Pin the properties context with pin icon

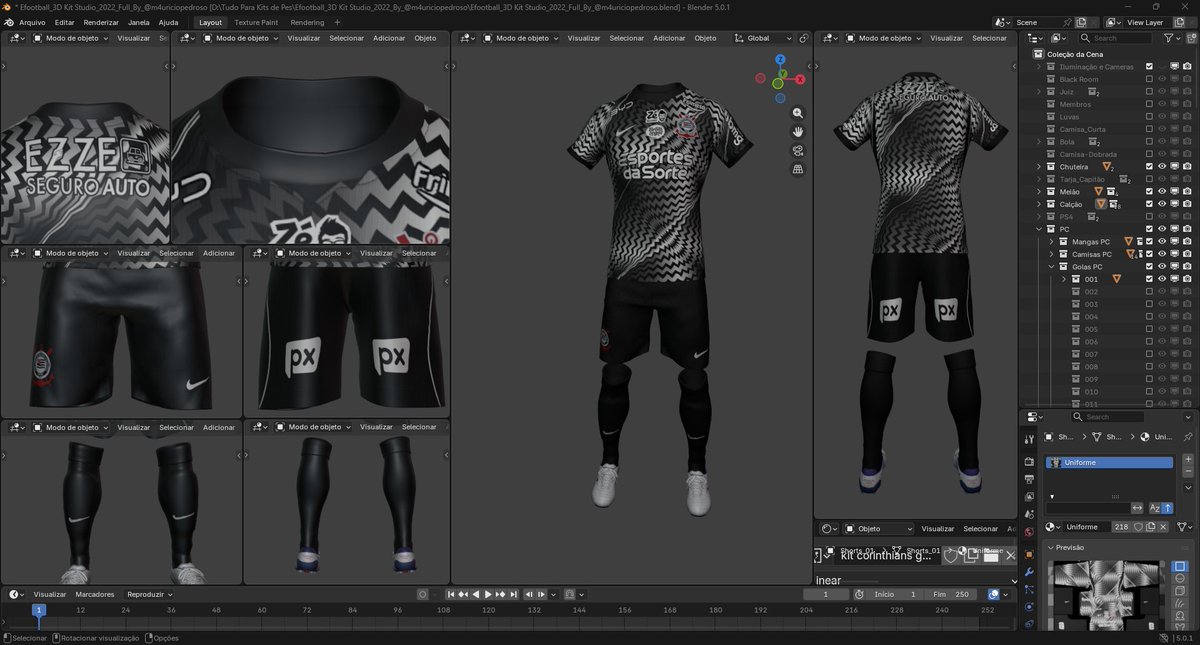1188,437
